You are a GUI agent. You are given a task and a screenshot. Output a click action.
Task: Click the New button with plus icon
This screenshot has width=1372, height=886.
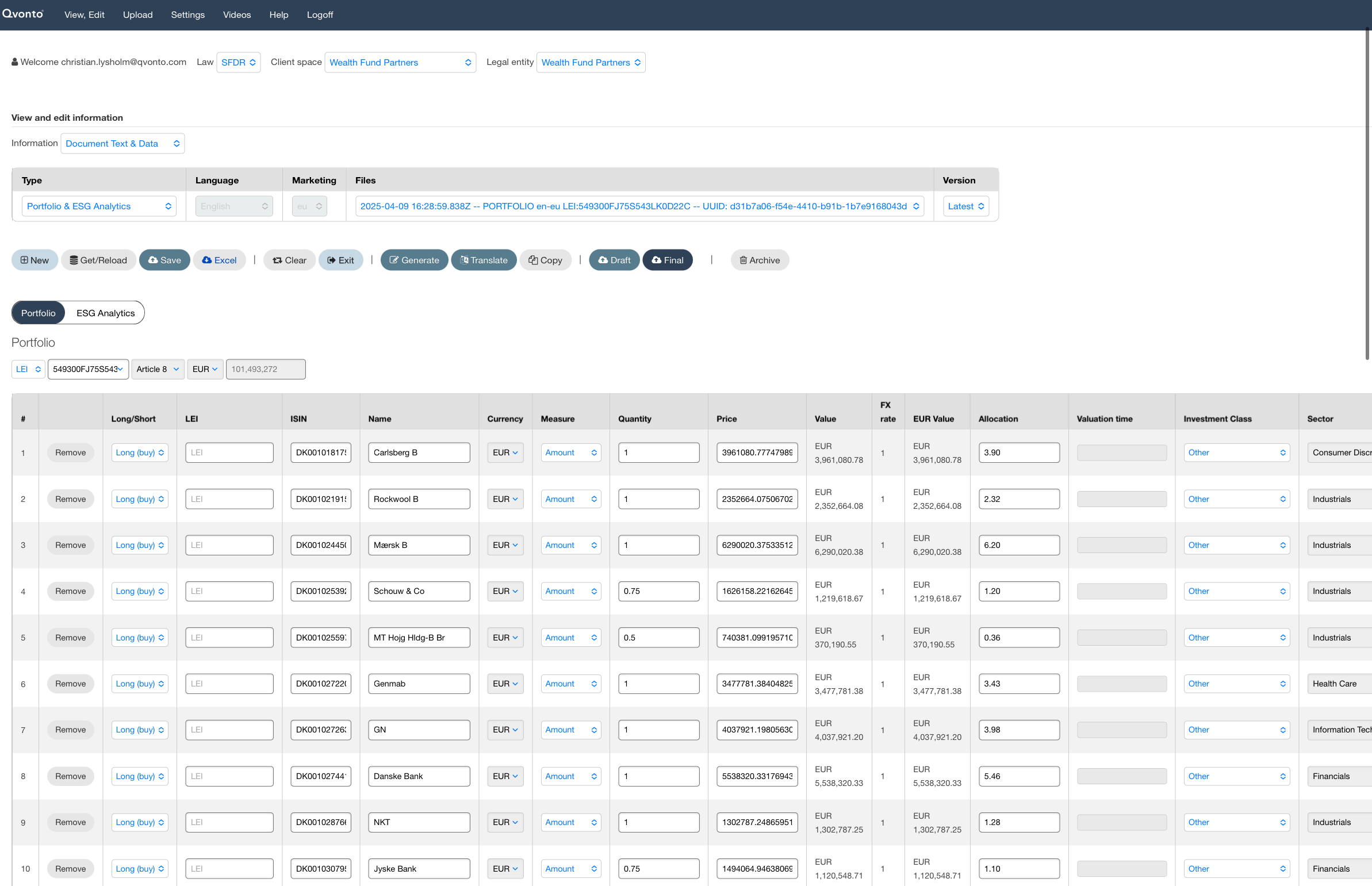pos(35,260)
